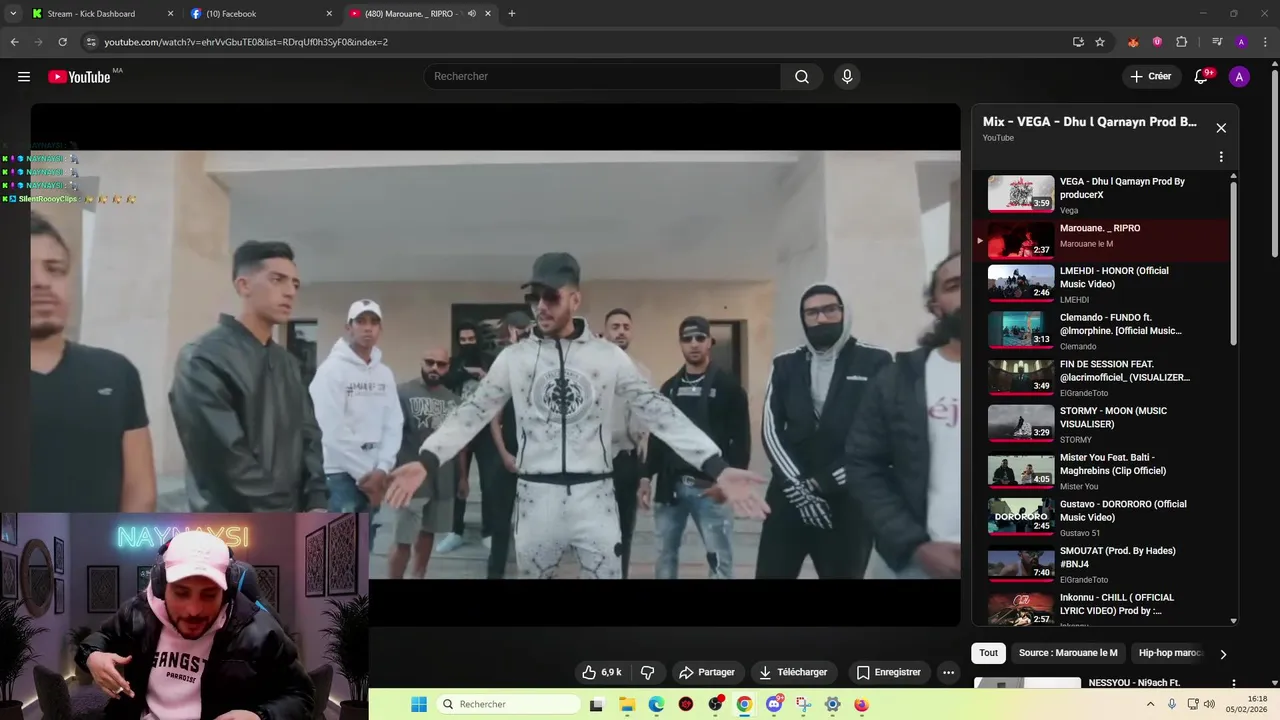Open Gustavo - DORORORO playlist video

point(1100,518)
